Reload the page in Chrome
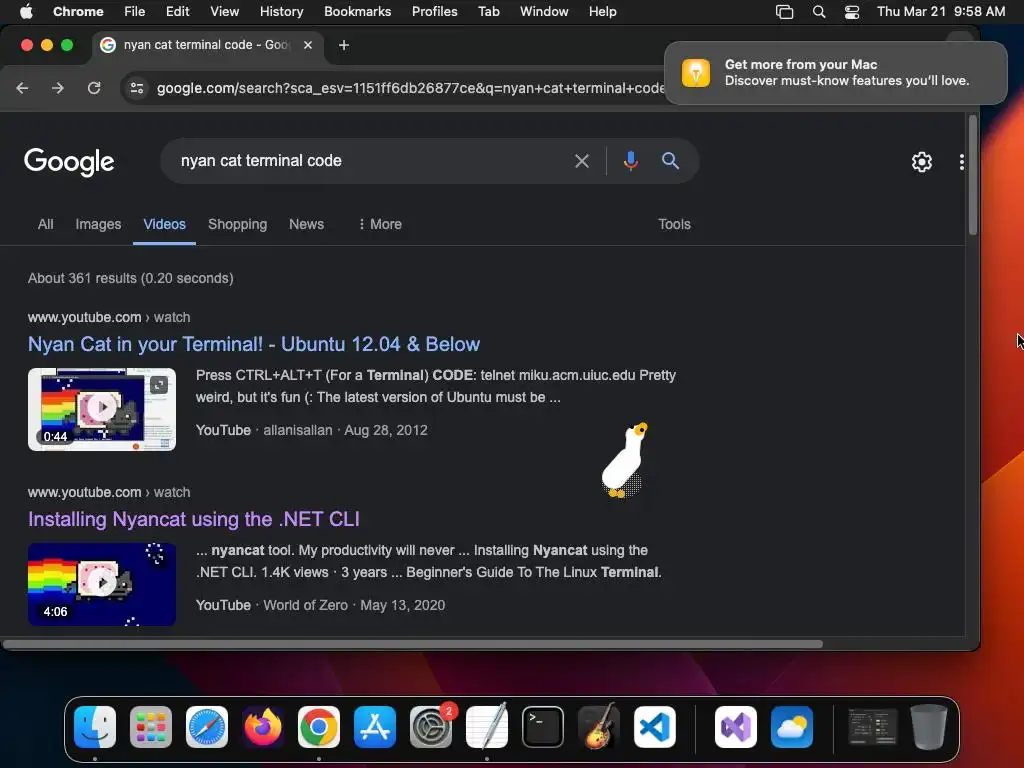The image size is (1024, 768). [94, 88]
